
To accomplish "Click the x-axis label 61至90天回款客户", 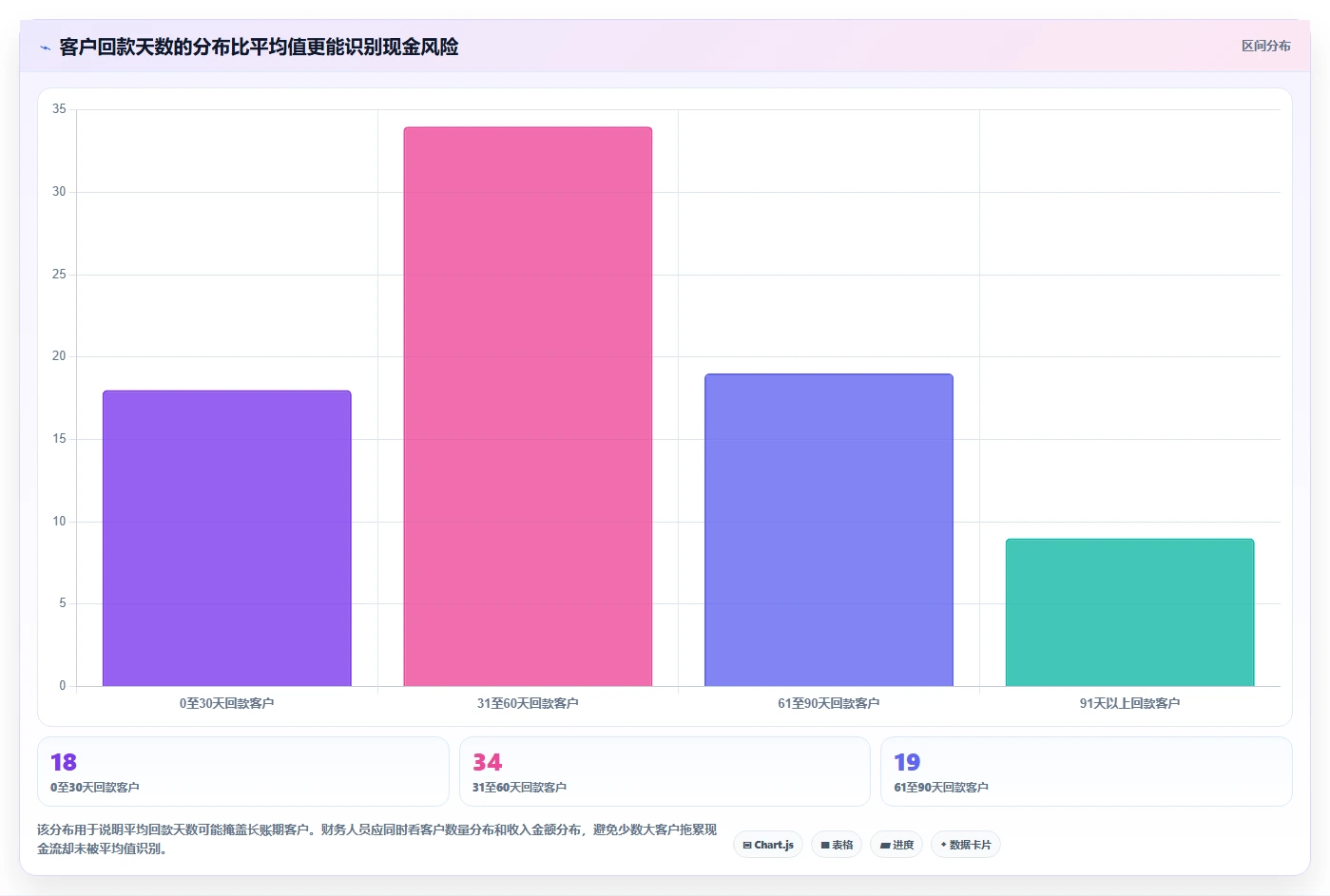I will pyautogui.click(x=829, y=703).
